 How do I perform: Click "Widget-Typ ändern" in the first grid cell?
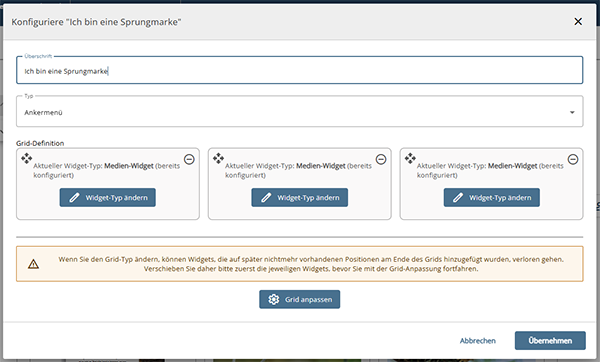[108, 197]
